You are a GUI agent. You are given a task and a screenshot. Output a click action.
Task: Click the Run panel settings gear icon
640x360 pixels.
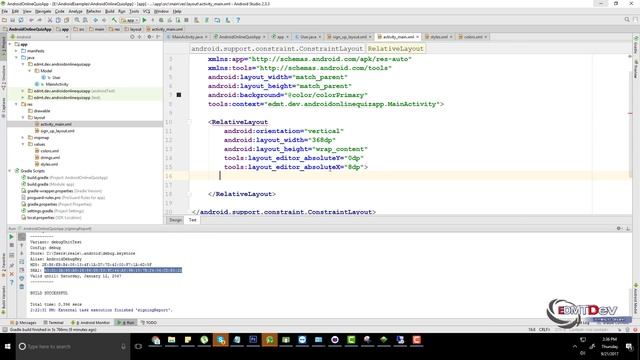[x=619, y=229]
